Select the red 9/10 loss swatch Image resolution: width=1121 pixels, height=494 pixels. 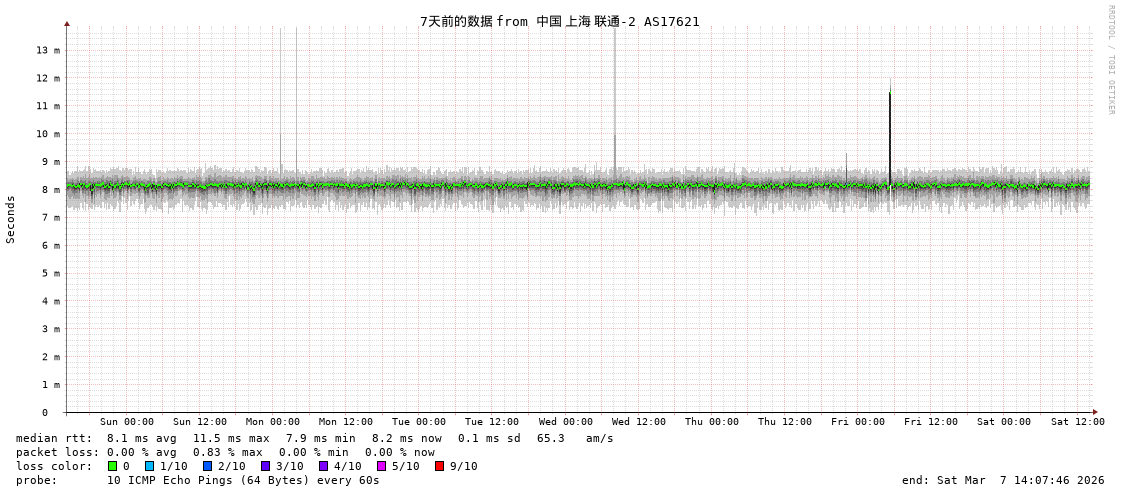coord(440,466)
